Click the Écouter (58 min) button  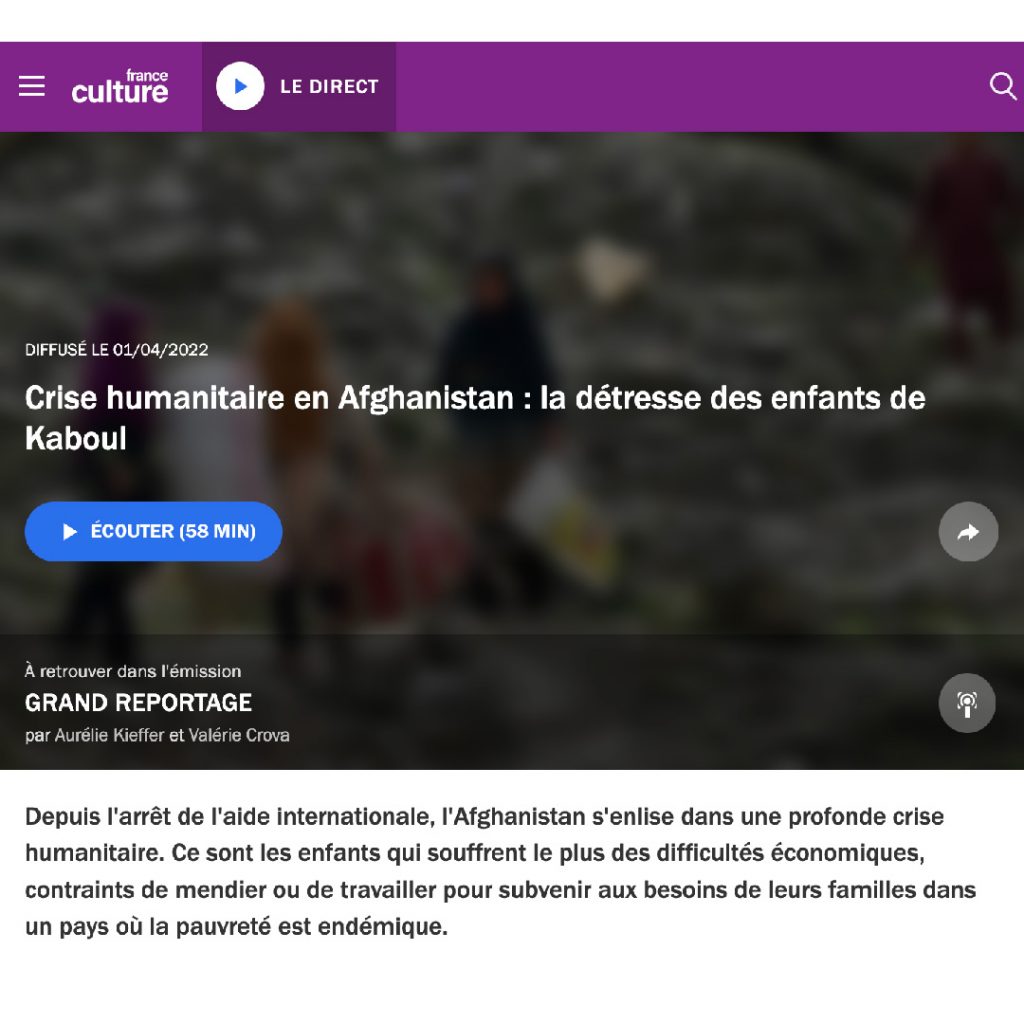click(153, 532)
